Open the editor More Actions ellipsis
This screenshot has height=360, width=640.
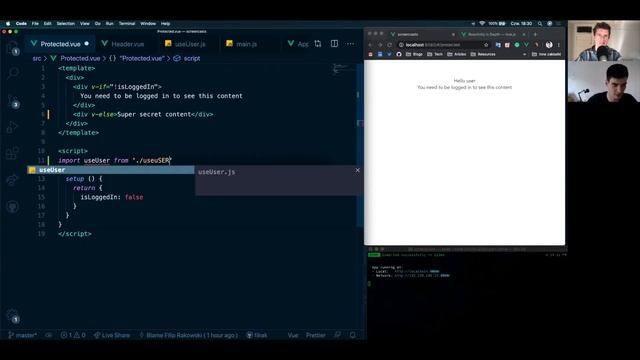coord(350,44)
